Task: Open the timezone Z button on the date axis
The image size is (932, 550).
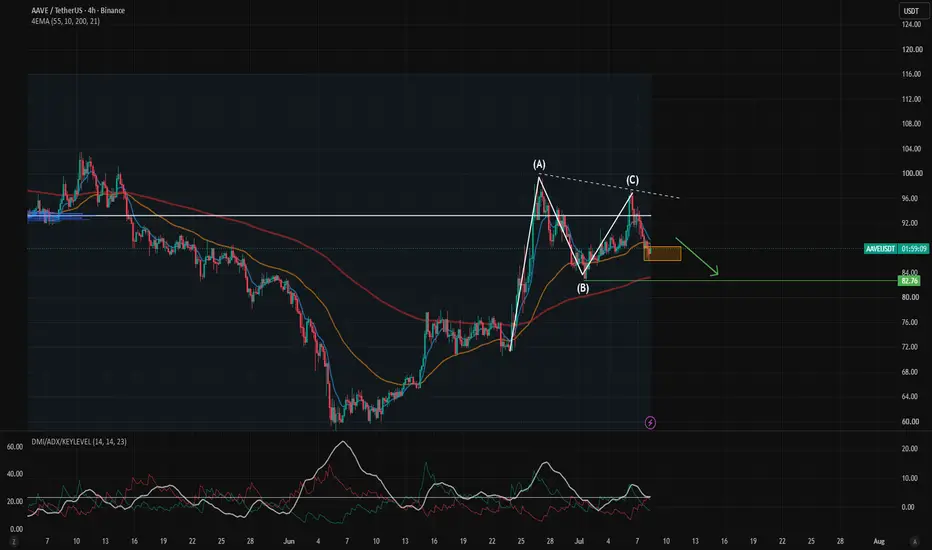Action: pyautogui.click(x=14, y=542)
